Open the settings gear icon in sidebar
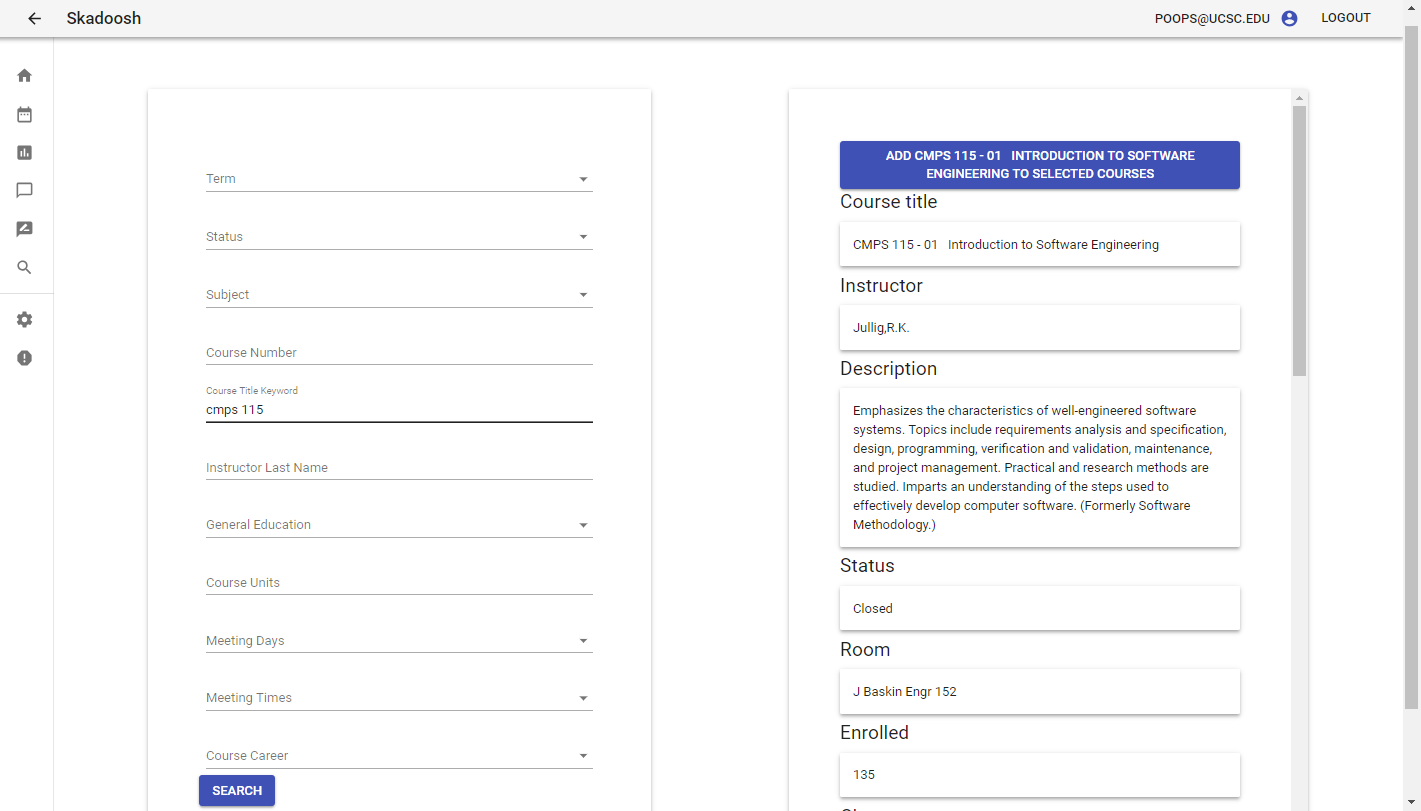The height and width of the screenshot is (811, 1421). pos(25,320)
